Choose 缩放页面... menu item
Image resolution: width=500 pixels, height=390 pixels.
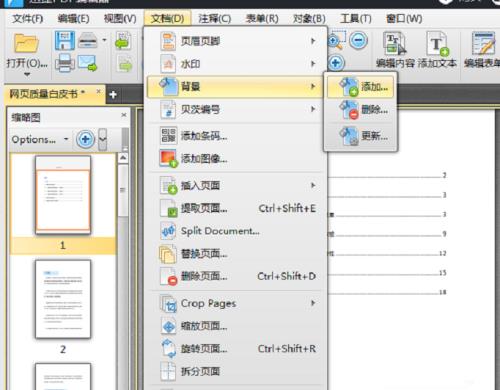point(236,326)
